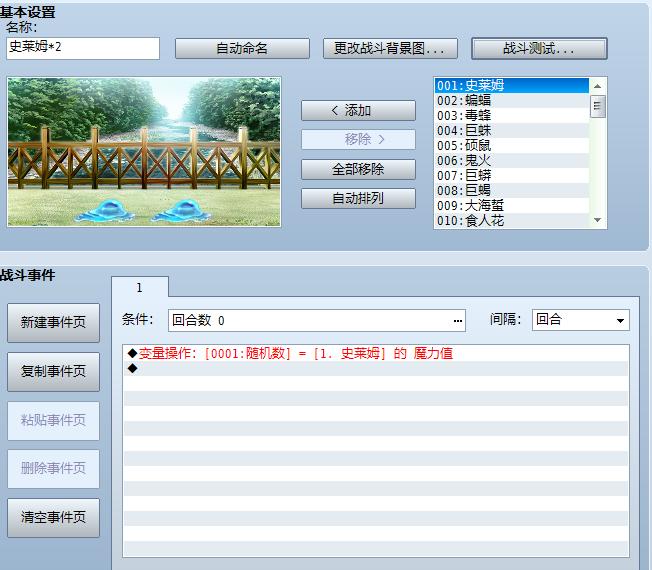Click 全部移除 to remove all enemies

[358, 169]
